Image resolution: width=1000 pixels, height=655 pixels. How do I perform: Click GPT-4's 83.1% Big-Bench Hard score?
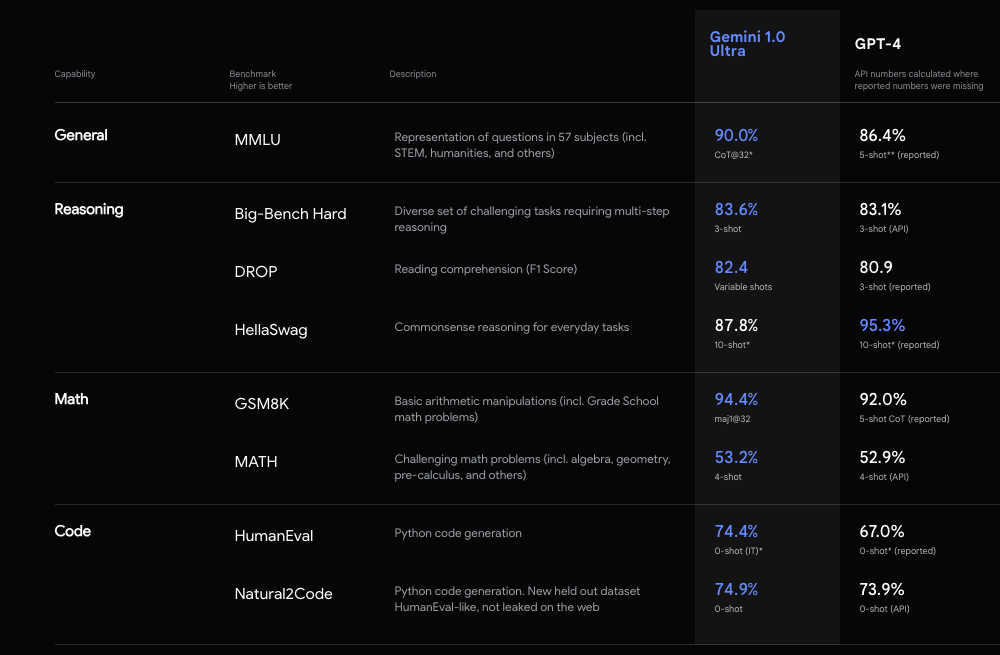coord(880,209)
